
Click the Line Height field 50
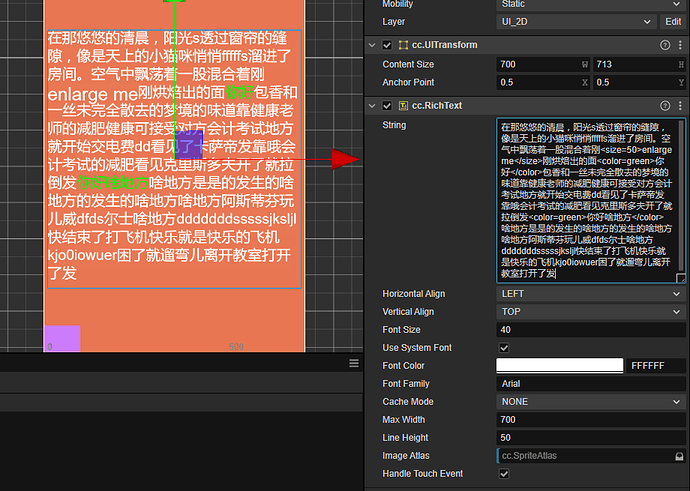point(591,438)
